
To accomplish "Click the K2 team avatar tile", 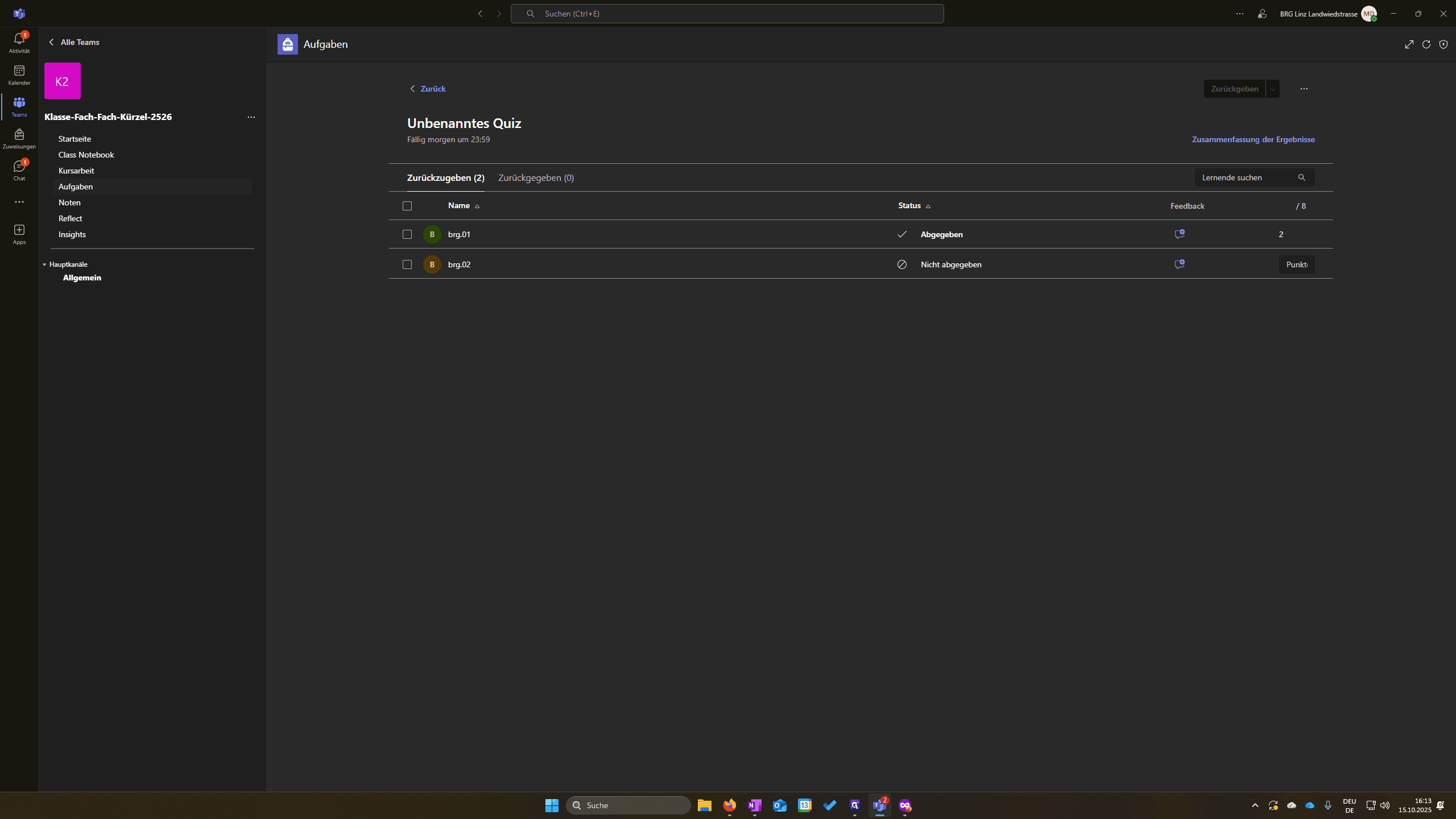I will tap(63, 81).
